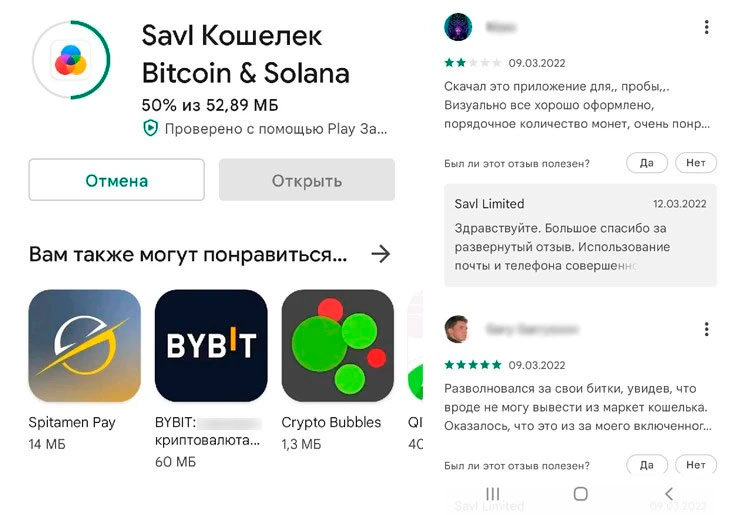This screenshot has width=738, height=515.
Task: Tap first reviewer's purple avatar
Action: (458, 27)
